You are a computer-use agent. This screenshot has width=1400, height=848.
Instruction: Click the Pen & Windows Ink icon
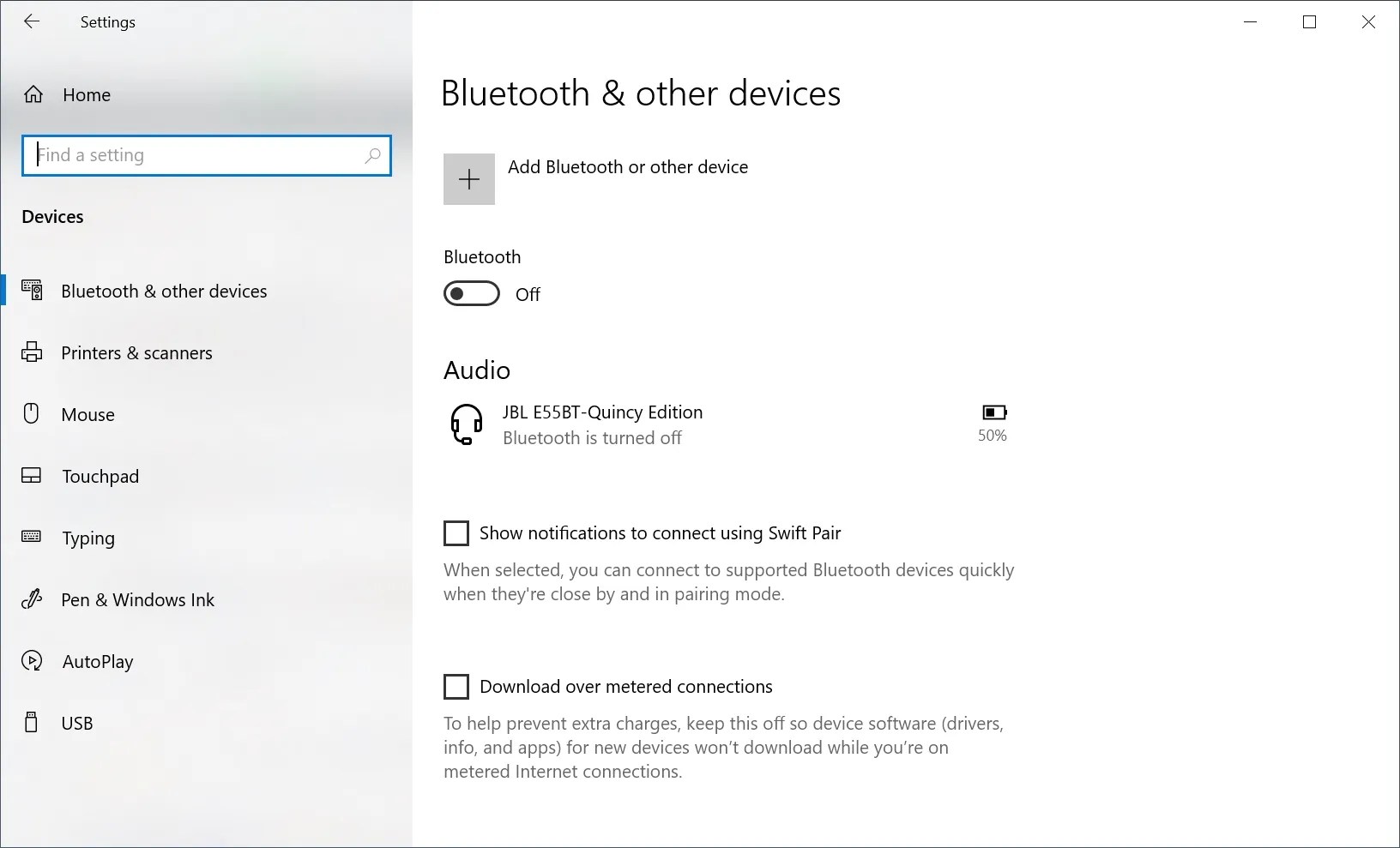31,599
